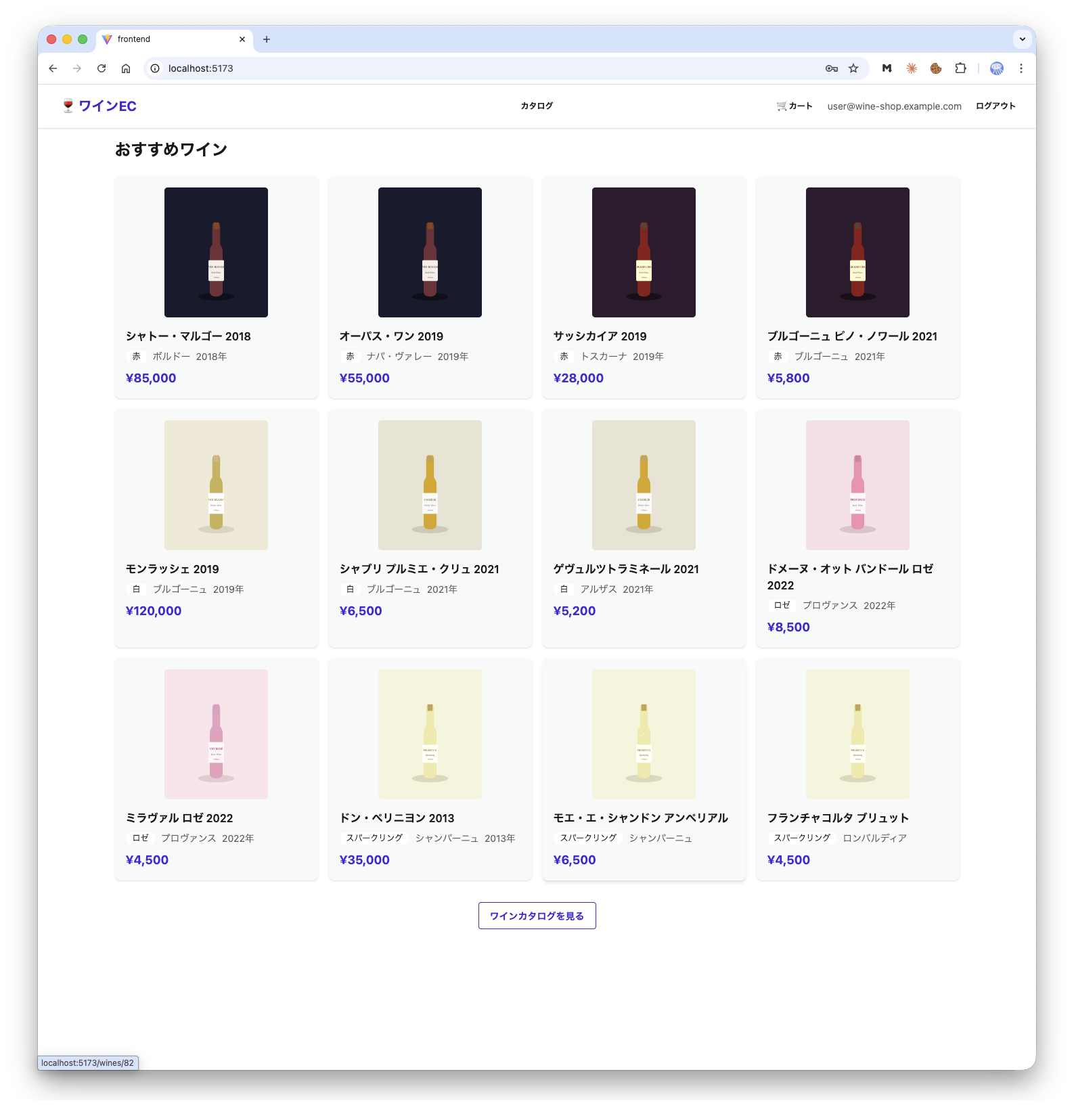
Task: Open the password key icon
Action: tap(832, 68)
